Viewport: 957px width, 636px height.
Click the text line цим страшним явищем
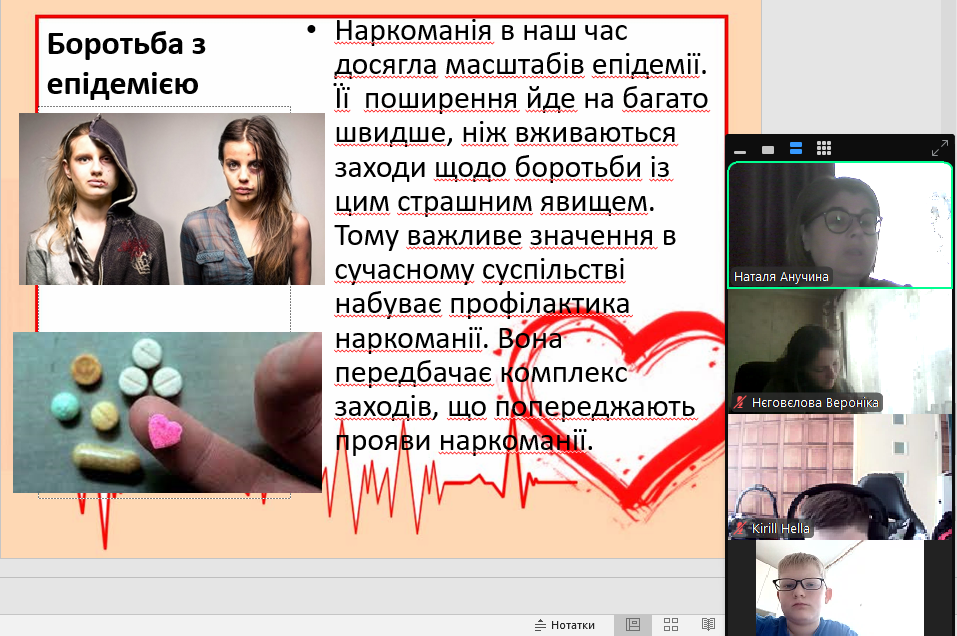pos(494,201)
